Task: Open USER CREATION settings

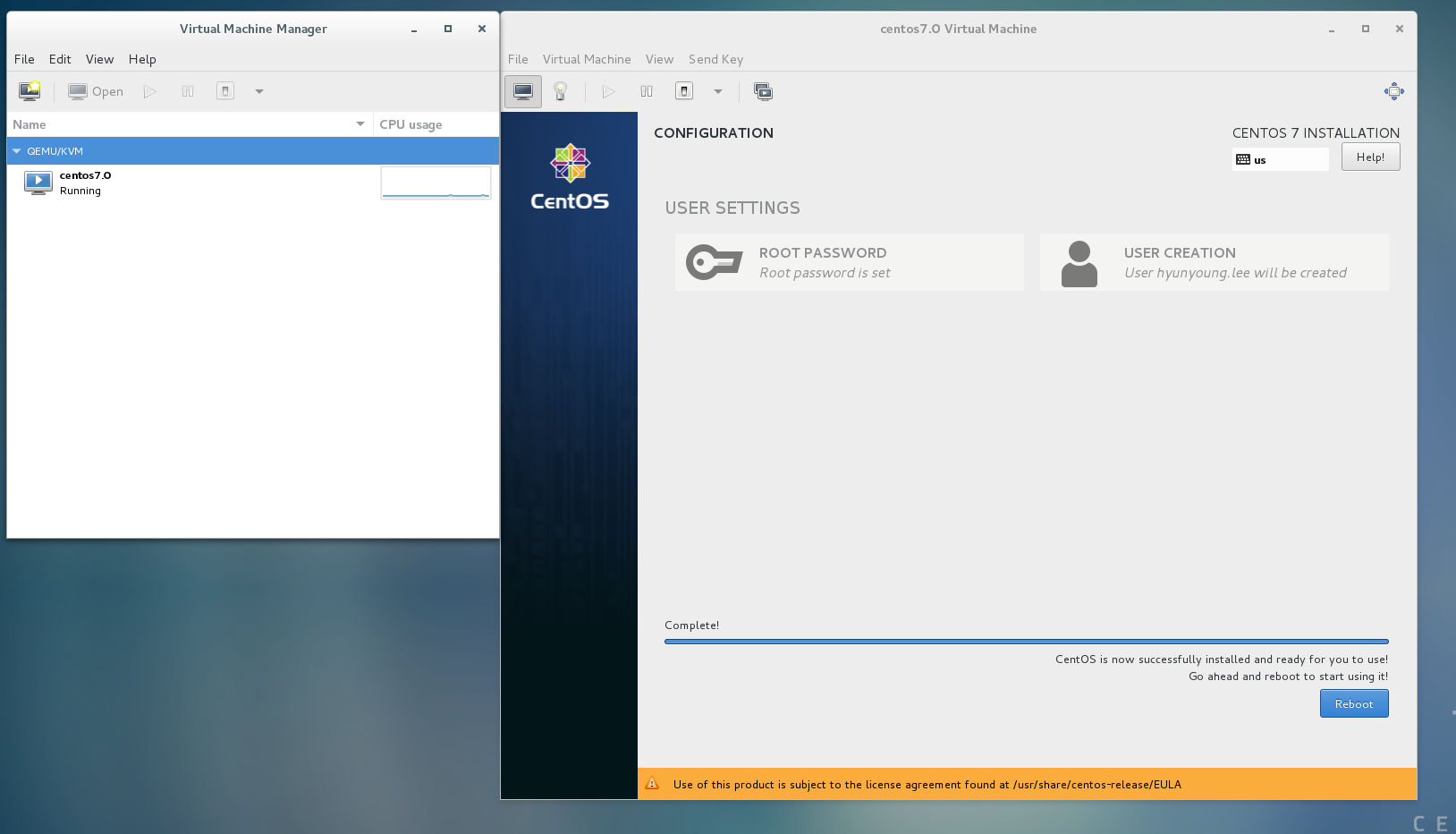Action: pos(1214,262)
